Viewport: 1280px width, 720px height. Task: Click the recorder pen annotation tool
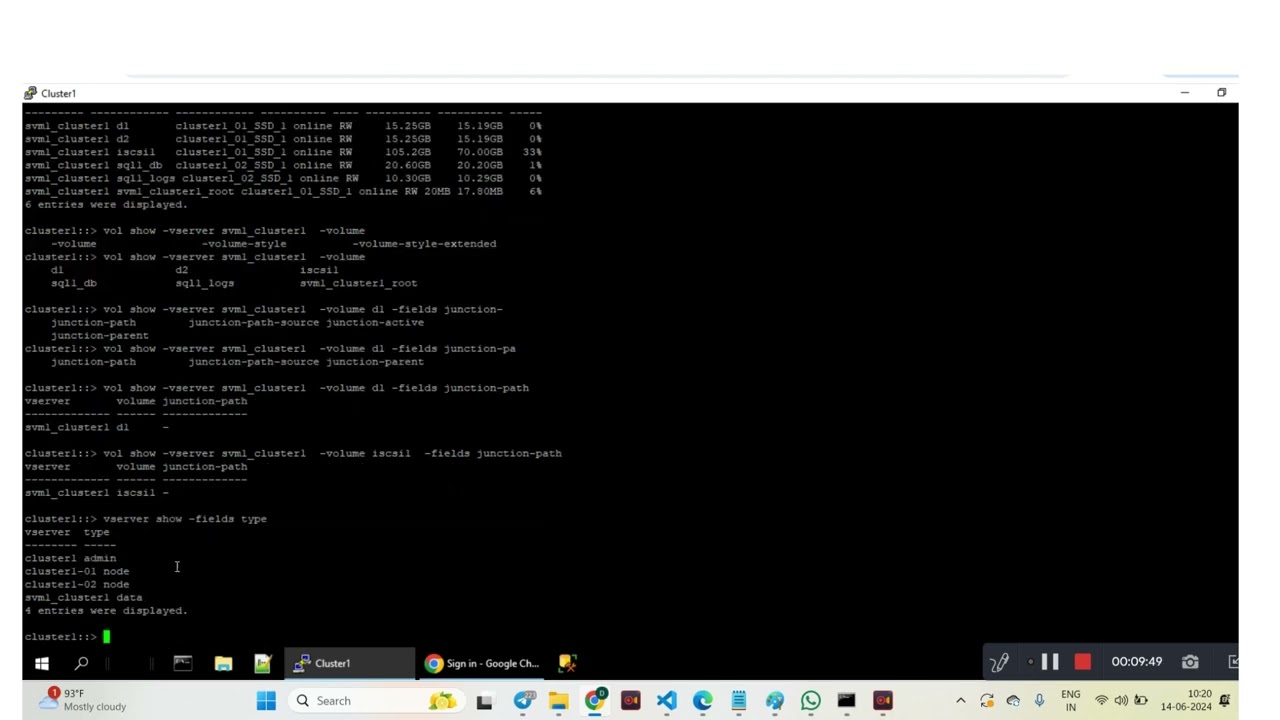999,662
